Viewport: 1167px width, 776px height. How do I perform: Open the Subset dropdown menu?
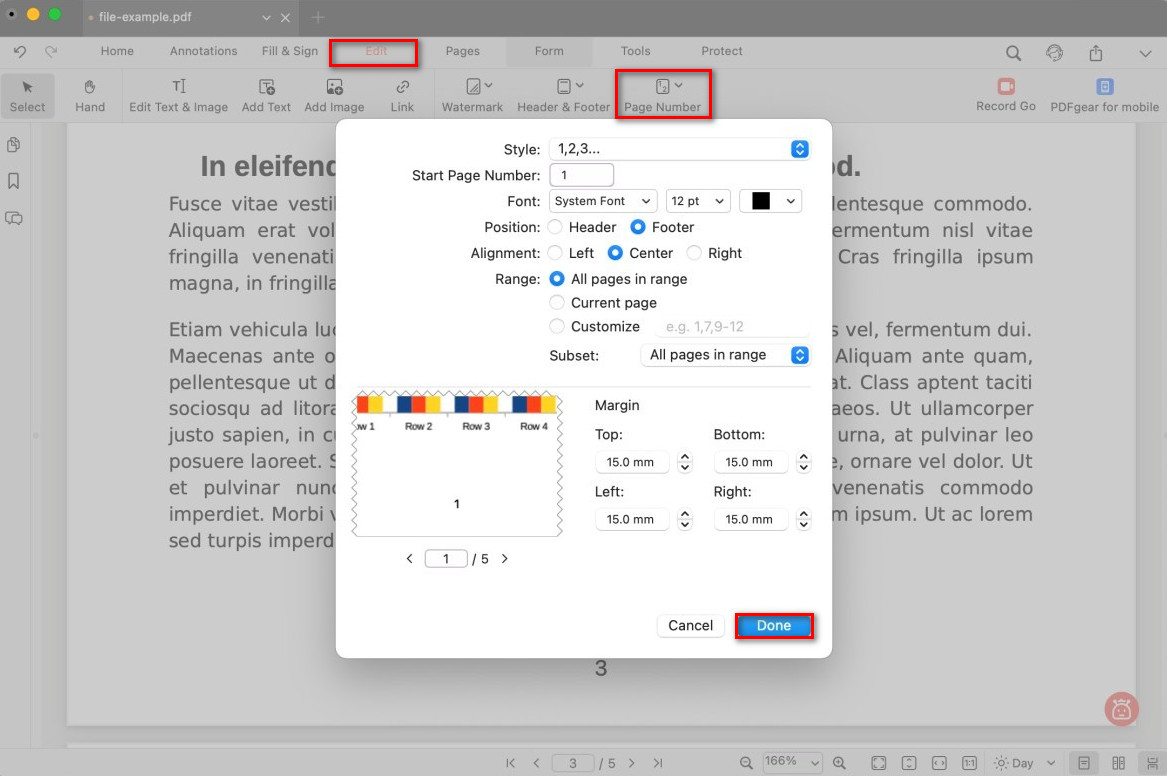[x=724, y=355]
